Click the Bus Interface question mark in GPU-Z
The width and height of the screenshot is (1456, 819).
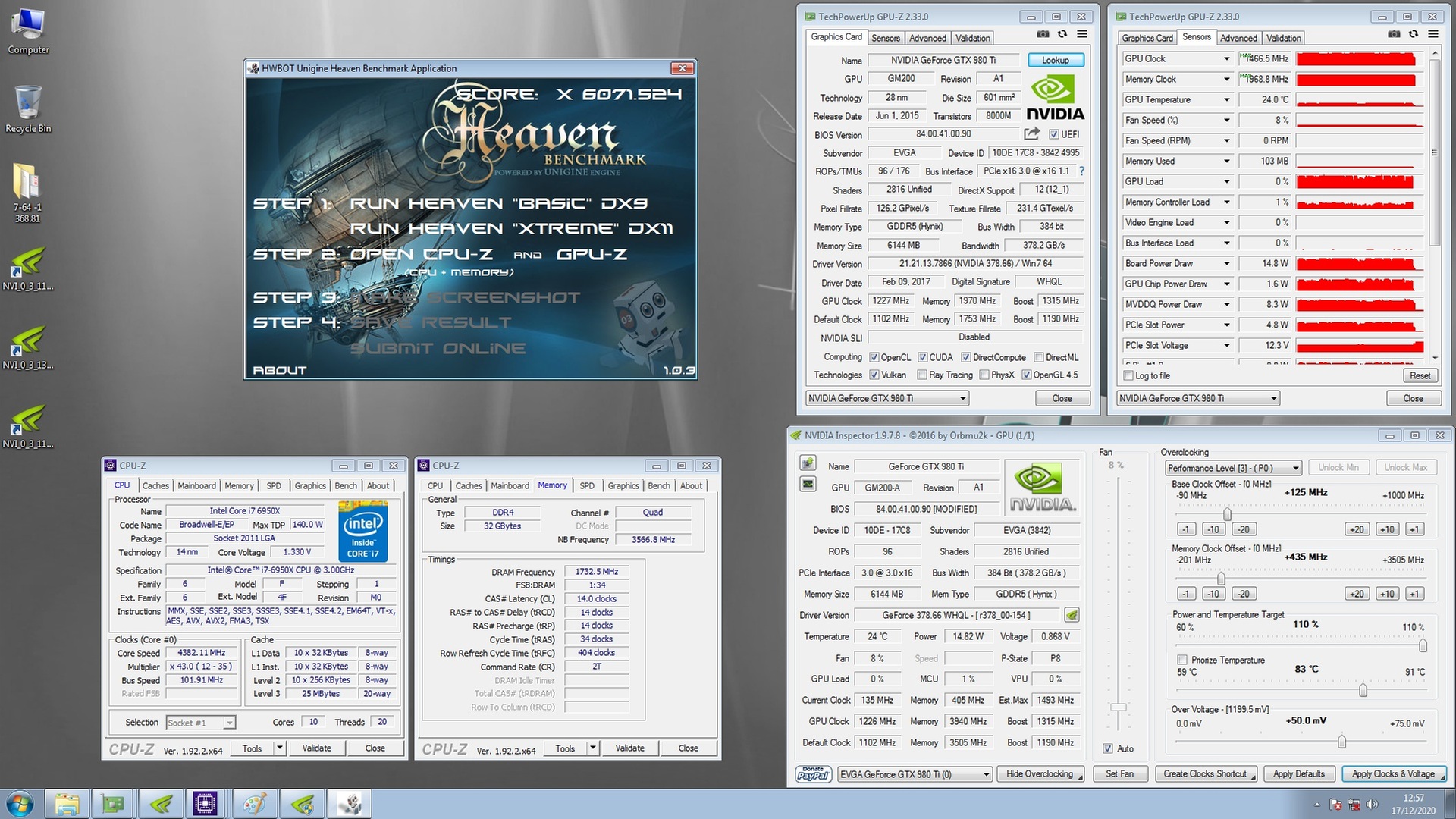(x=1081, y=171)
